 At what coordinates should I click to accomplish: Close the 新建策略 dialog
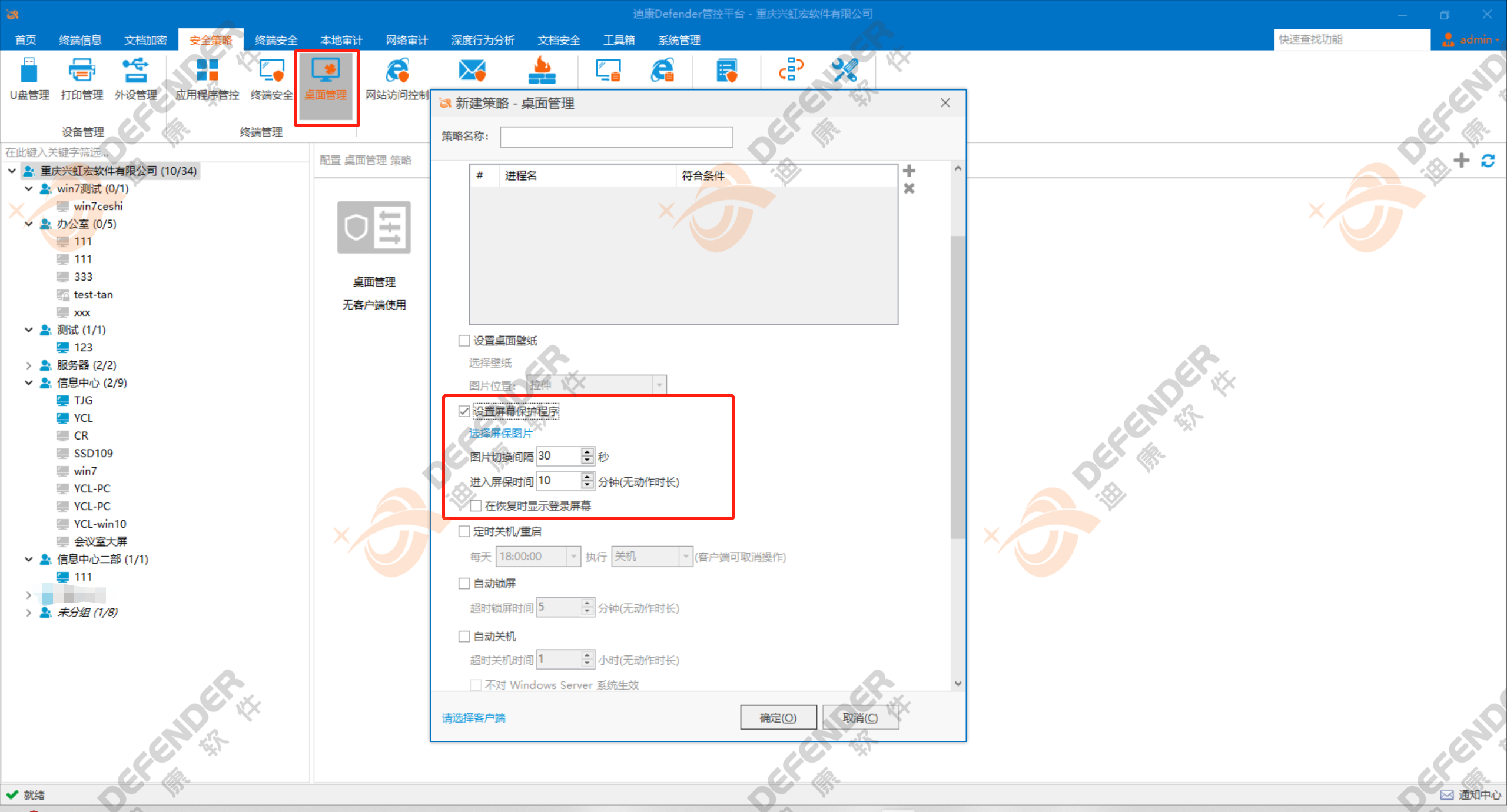(x=945, y=103)
